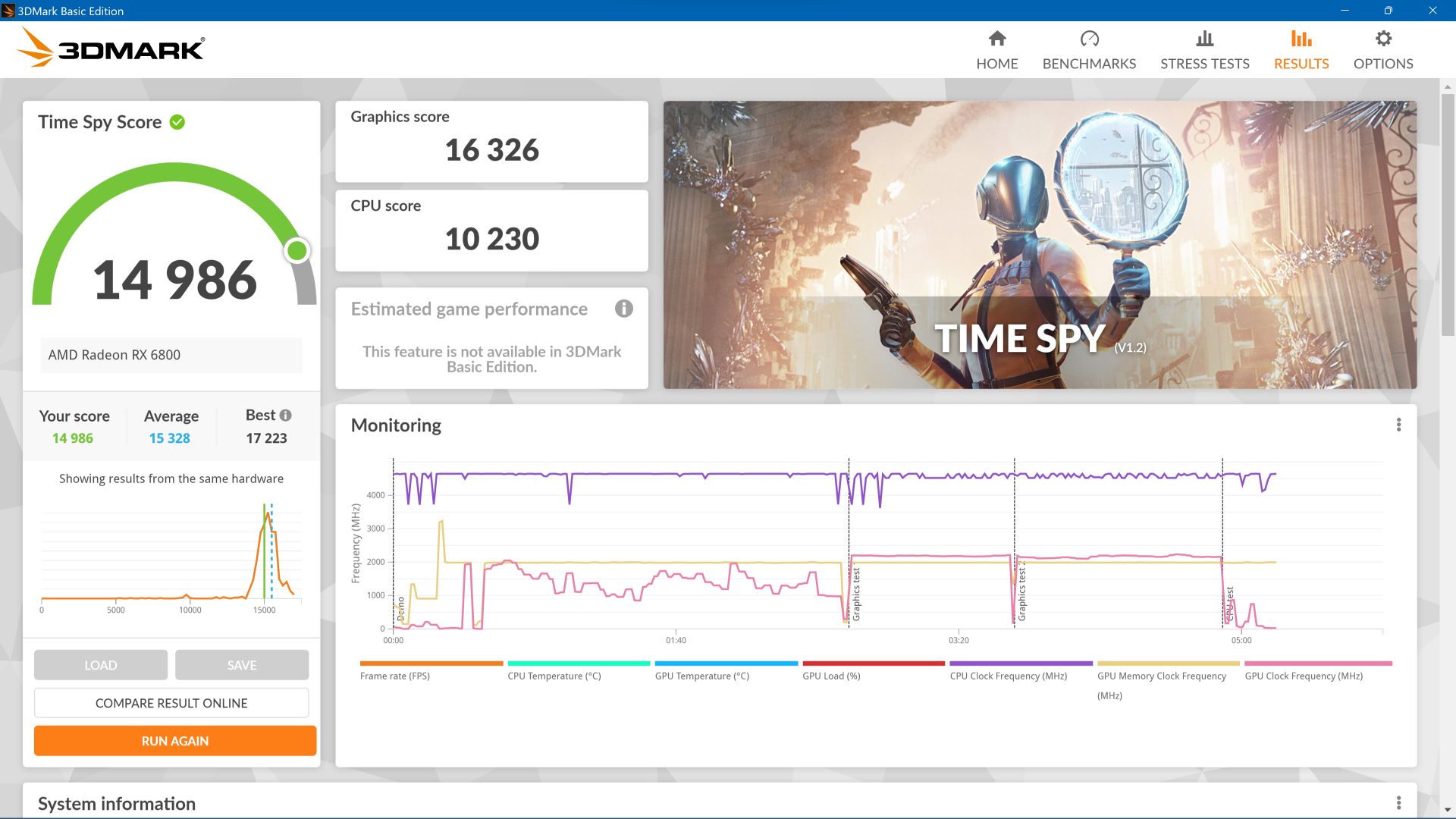Open Benchmarks gauge icon
1456x819 pixels.
1089,39
